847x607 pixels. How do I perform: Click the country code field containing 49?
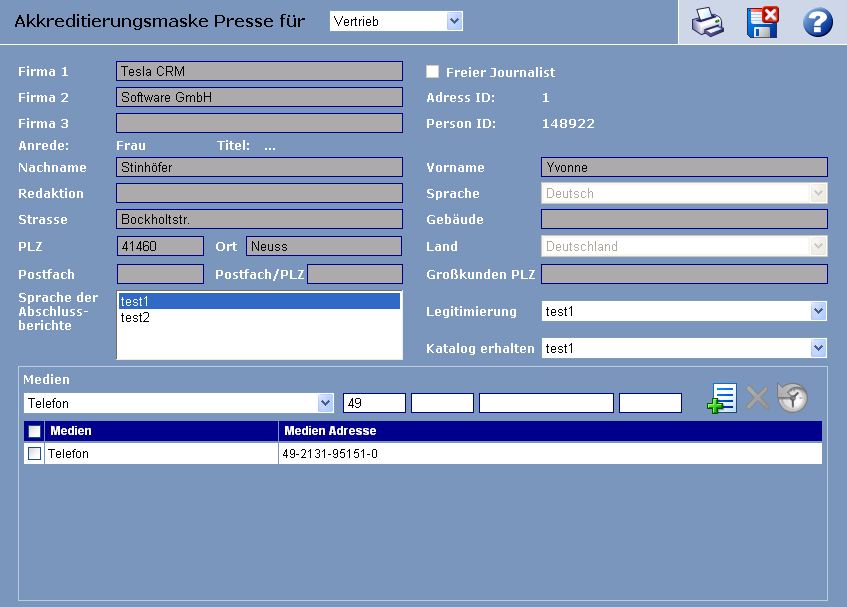pos(374,403)
